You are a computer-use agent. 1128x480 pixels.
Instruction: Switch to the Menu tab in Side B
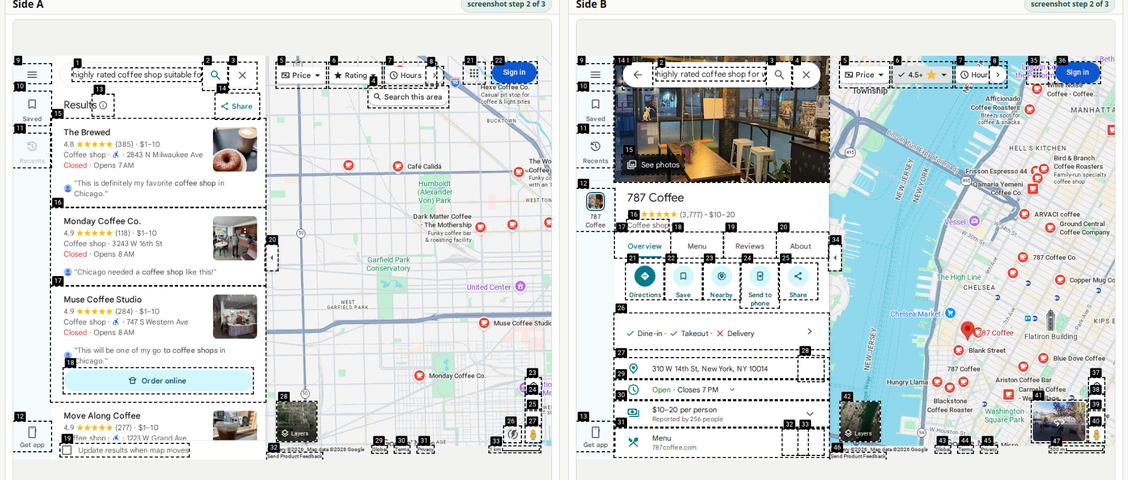(x=696, y=246)
